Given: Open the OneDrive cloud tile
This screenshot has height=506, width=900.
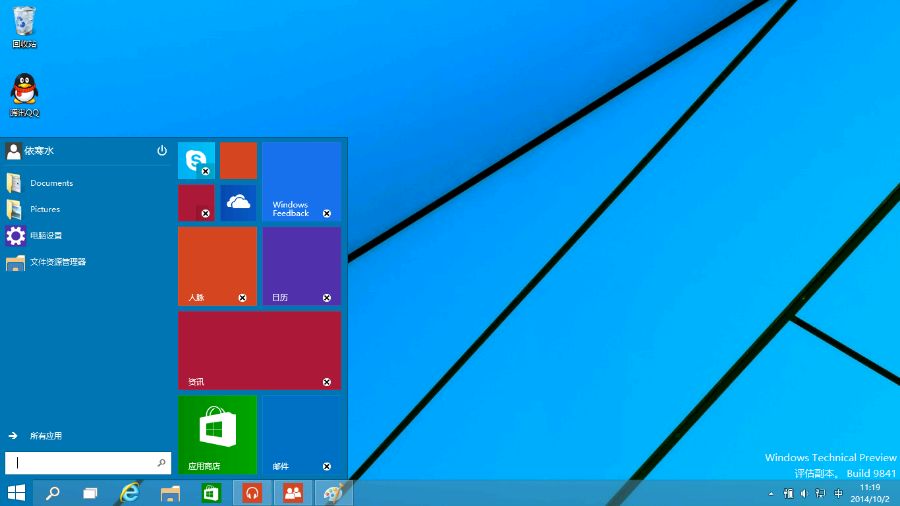Looking at the screenshot, I should (x=238, y=203).
